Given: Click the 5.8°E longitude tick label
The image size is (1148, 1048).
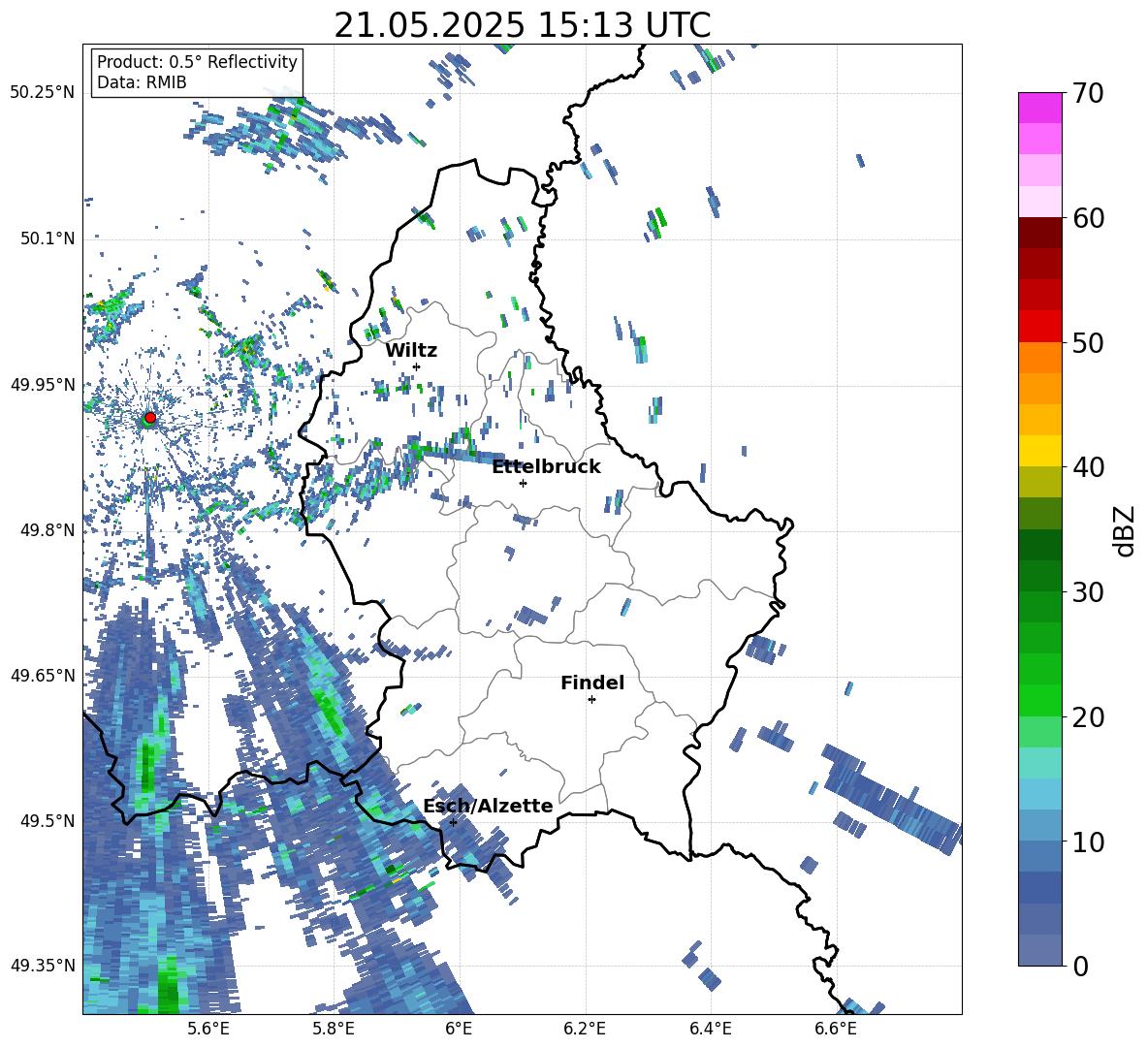Looking at the screenshot, I should [x=334, y=1029].
